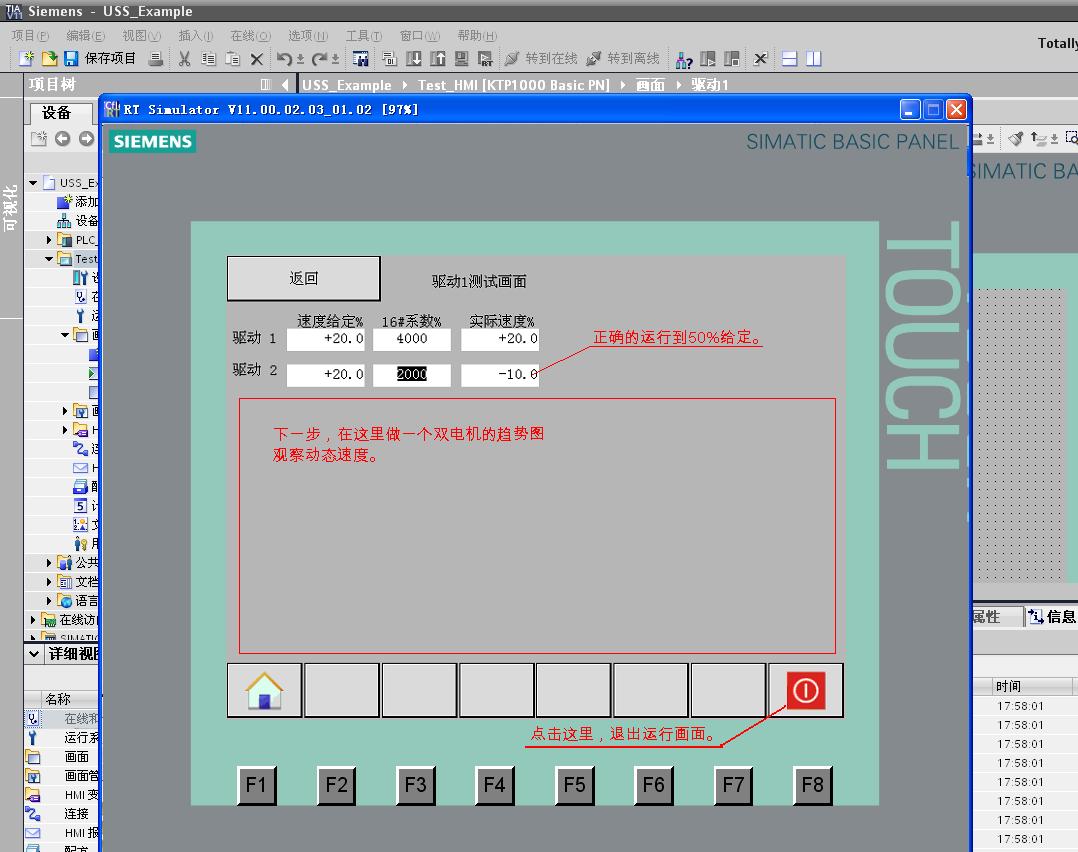This screenshot has height=852, width=1078.
Task: Click 画面 in breadcrumb path
Action: (x=650, y=85)
